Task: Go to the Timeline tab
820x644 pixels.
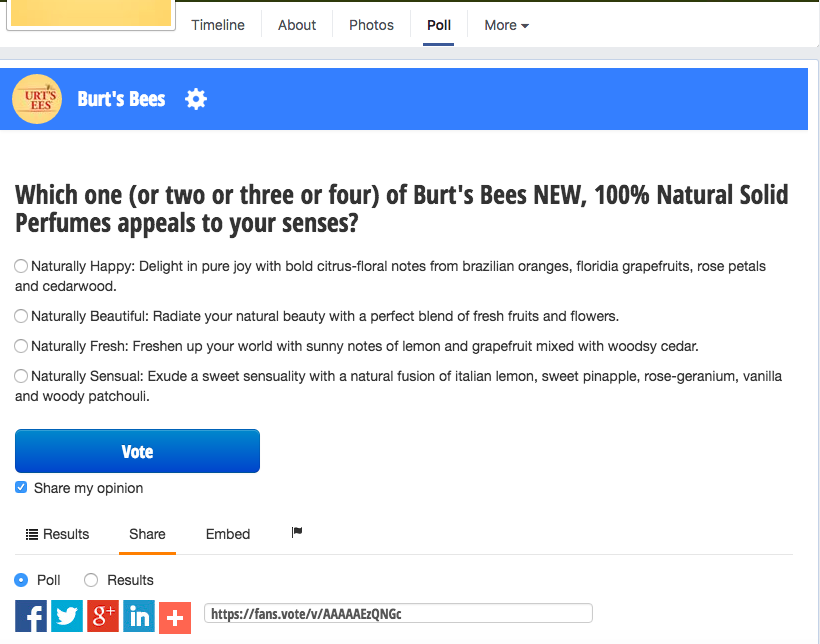Action: [218, 25]
